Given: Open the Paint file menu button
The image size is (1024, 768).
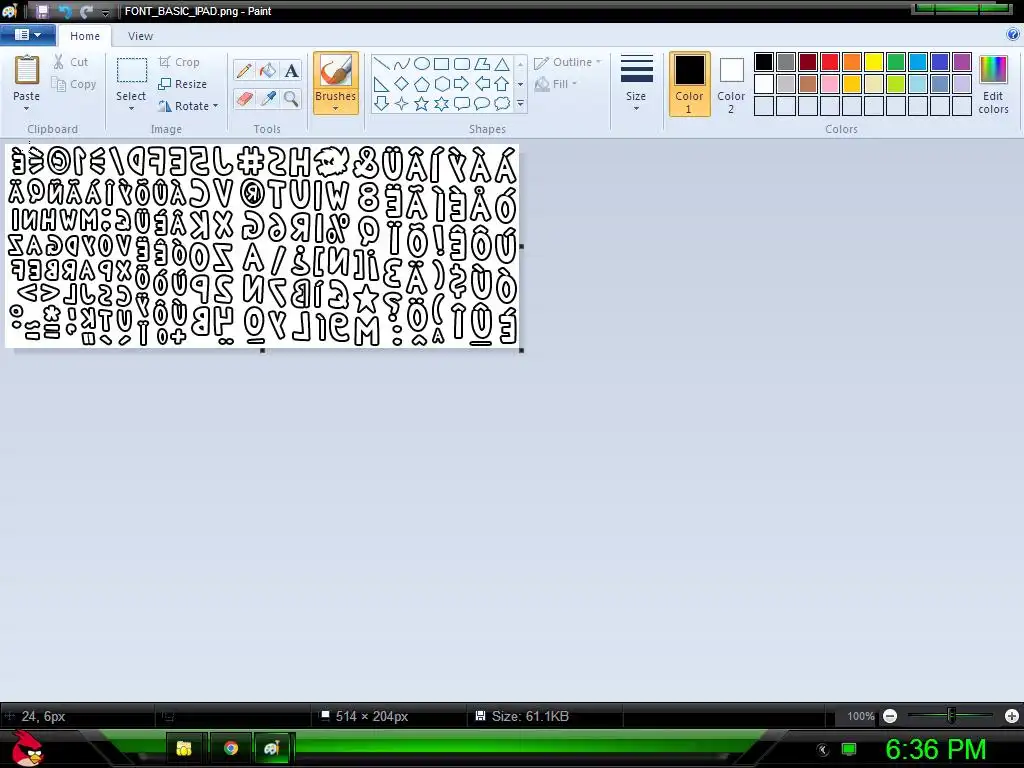Looking at the screenshot, I should 27,35.
